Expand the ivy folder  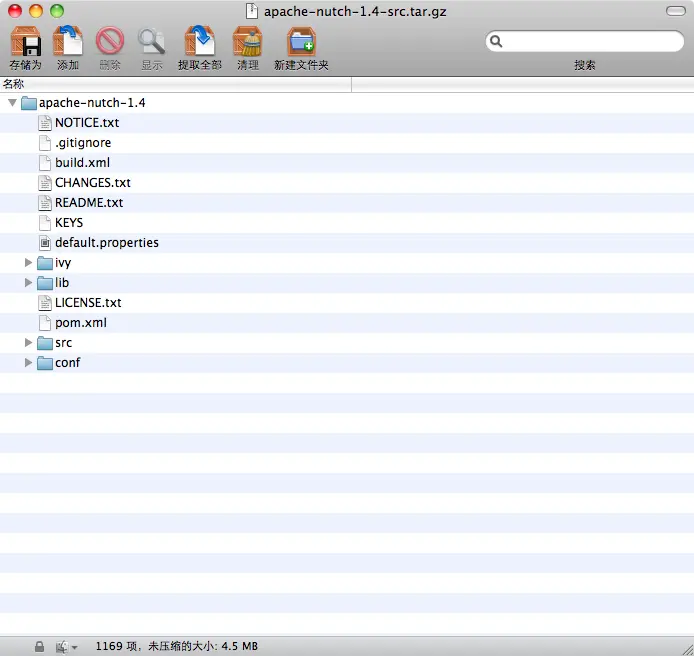click(28, 262)
